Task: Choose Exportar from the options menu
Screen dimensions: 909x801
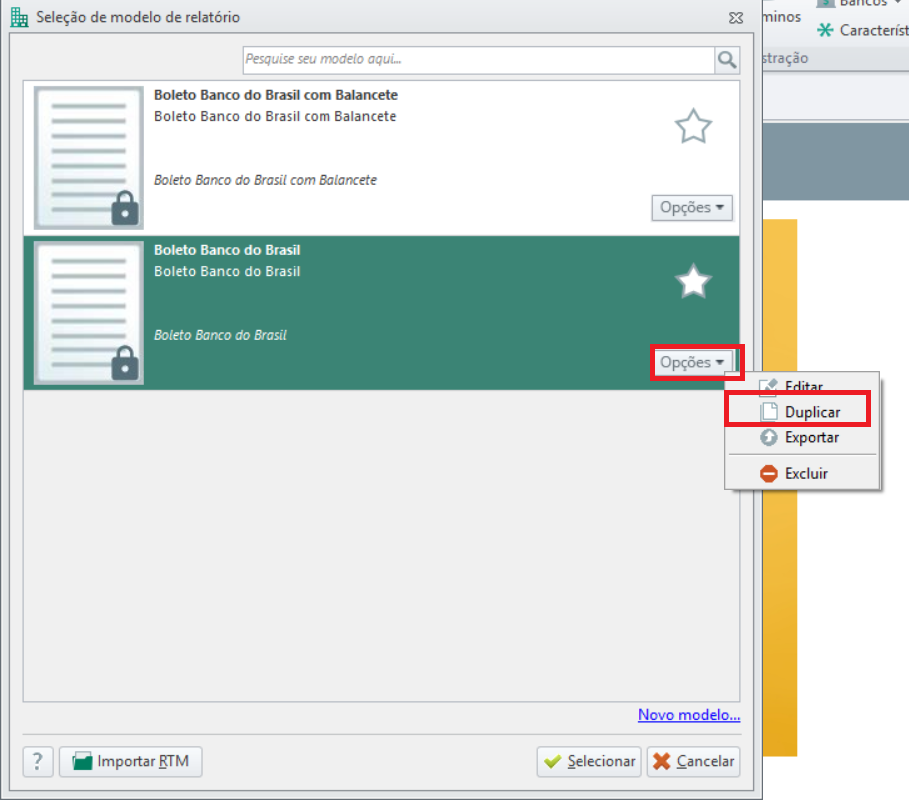Action: coord(802,438)
